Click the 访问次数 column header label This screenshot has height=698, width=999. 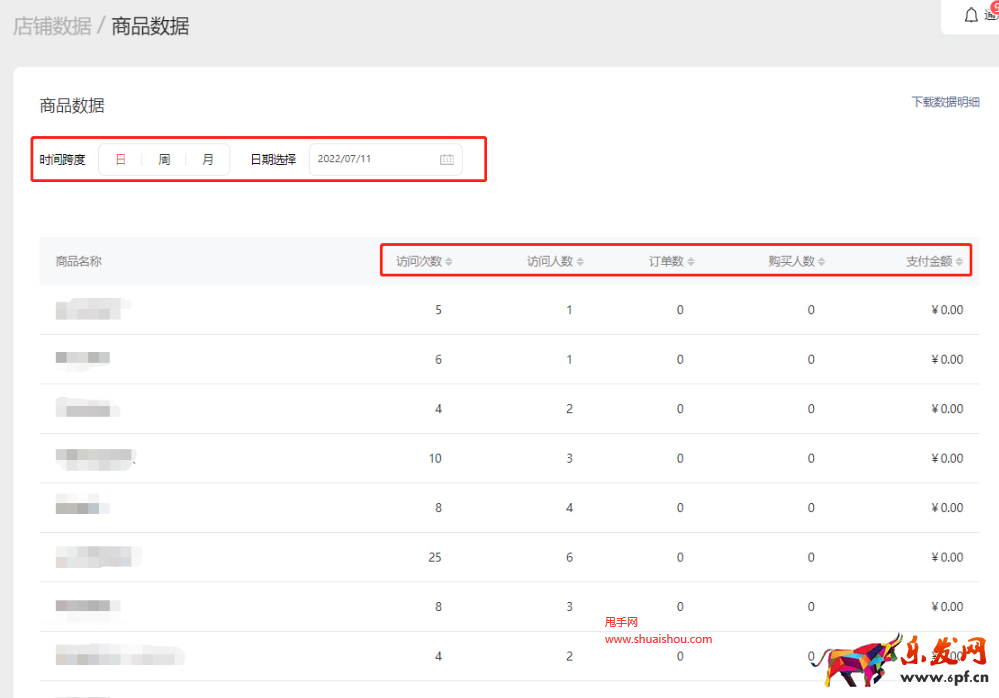pyautogui.click(x=419, y=262)
